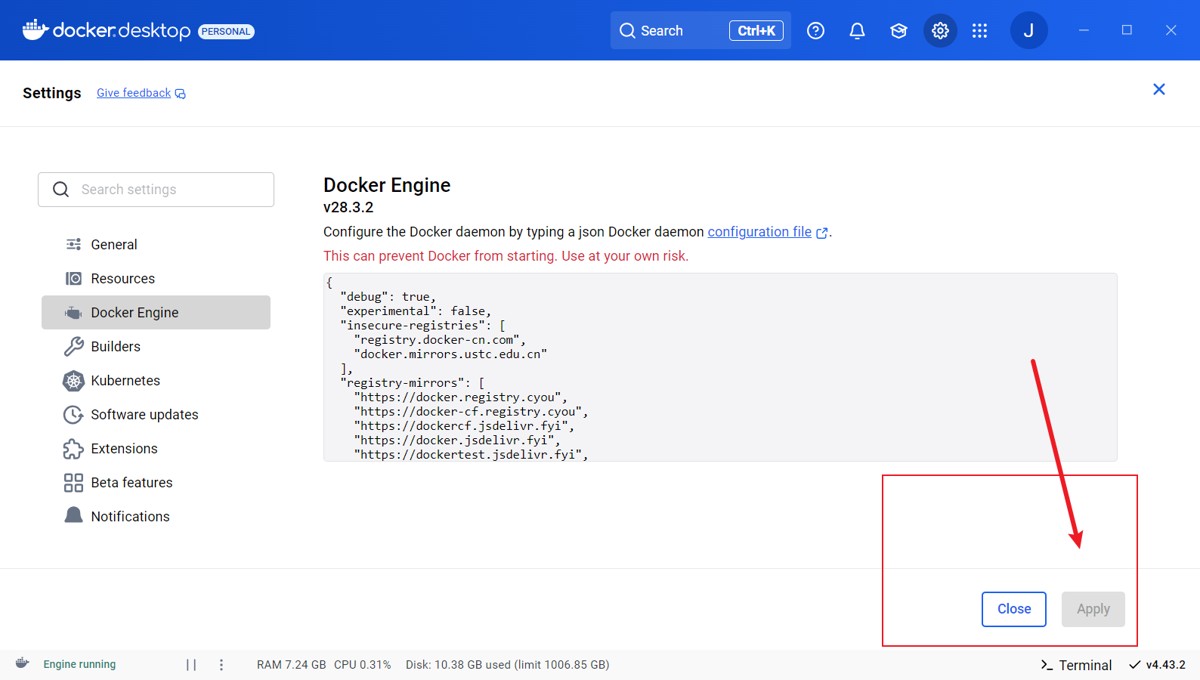The height and width of the screenshot is (680, 1200).
Task: Click the Kubernetes wheel icon in sidebar
Action: point(73,381)
